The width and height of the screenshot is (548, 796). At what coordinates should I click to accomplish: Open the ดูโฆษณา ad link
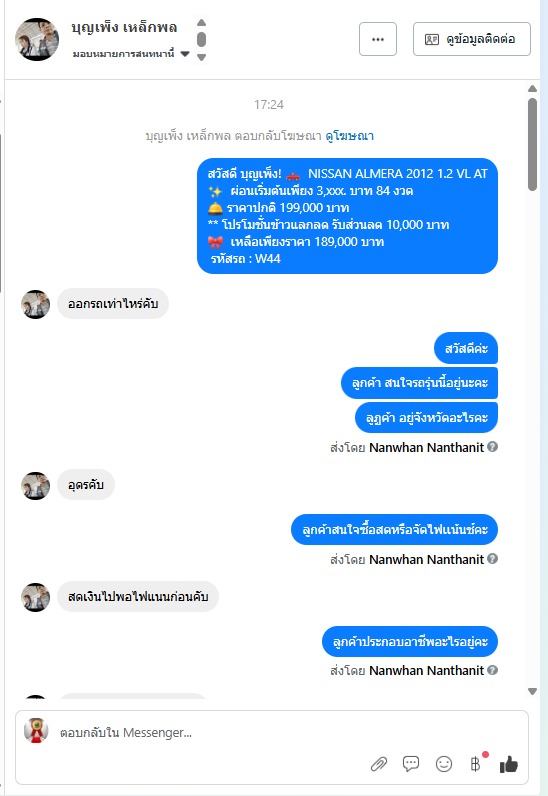349,136
